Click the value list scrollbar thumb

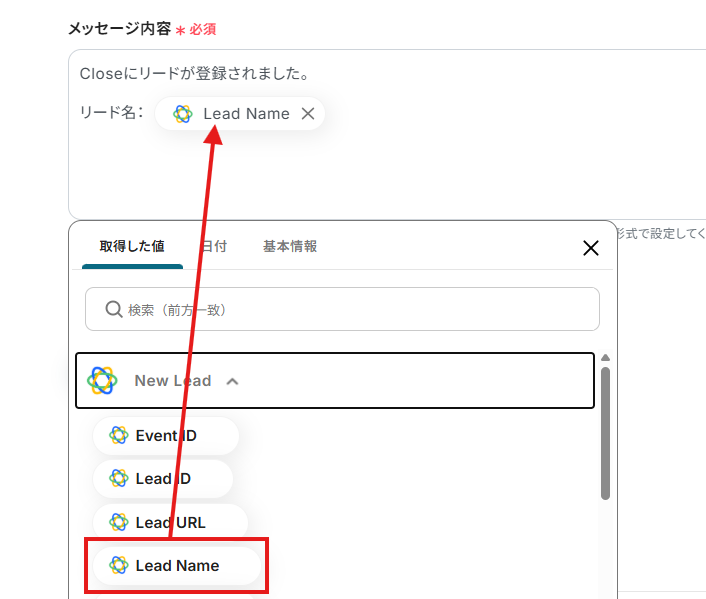(606, 433)
